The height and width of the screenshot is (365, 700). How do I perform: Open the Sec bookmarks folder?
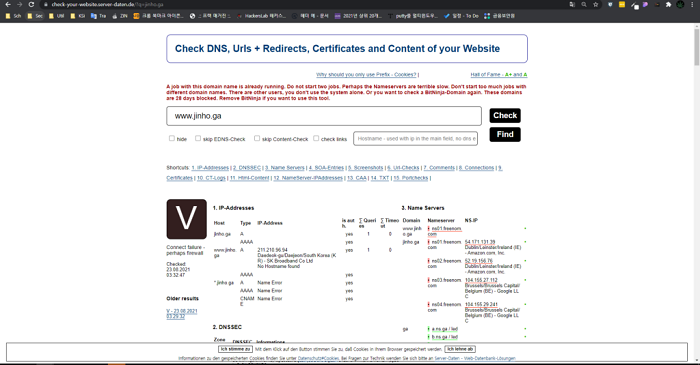(x=35, y=16)
